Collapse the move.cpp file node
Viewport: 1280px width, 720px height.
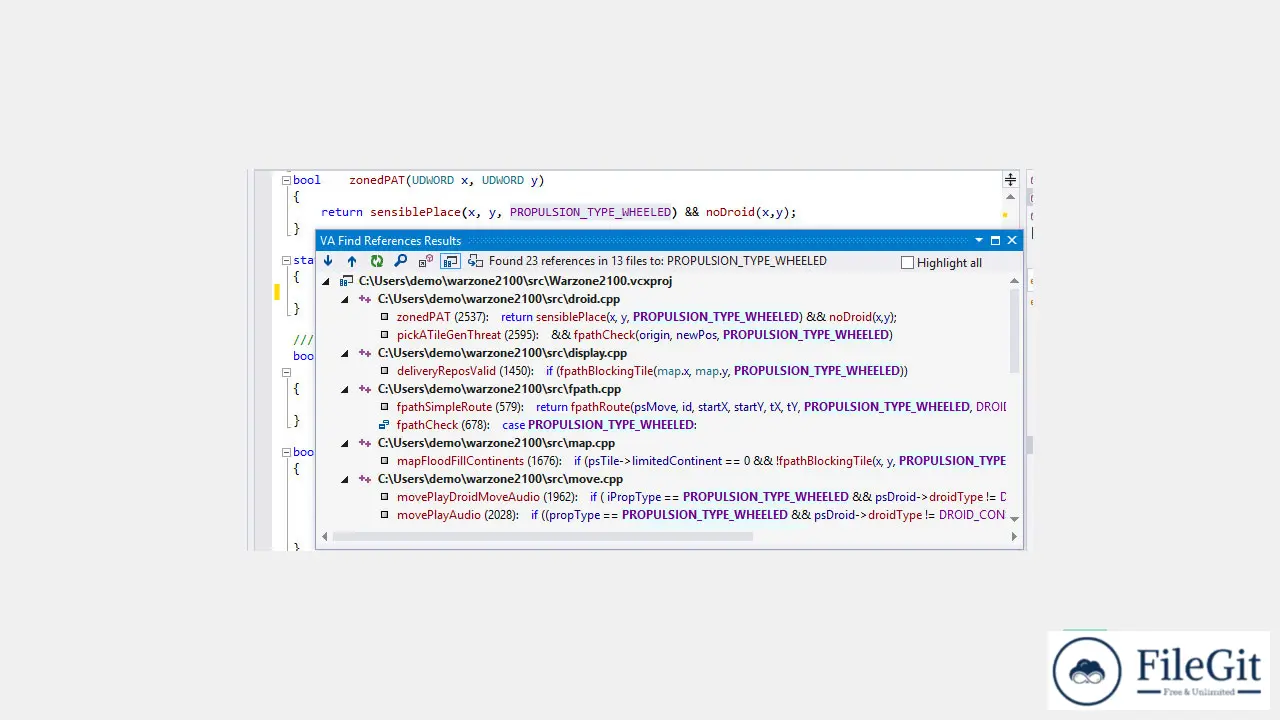click(345, 479)
